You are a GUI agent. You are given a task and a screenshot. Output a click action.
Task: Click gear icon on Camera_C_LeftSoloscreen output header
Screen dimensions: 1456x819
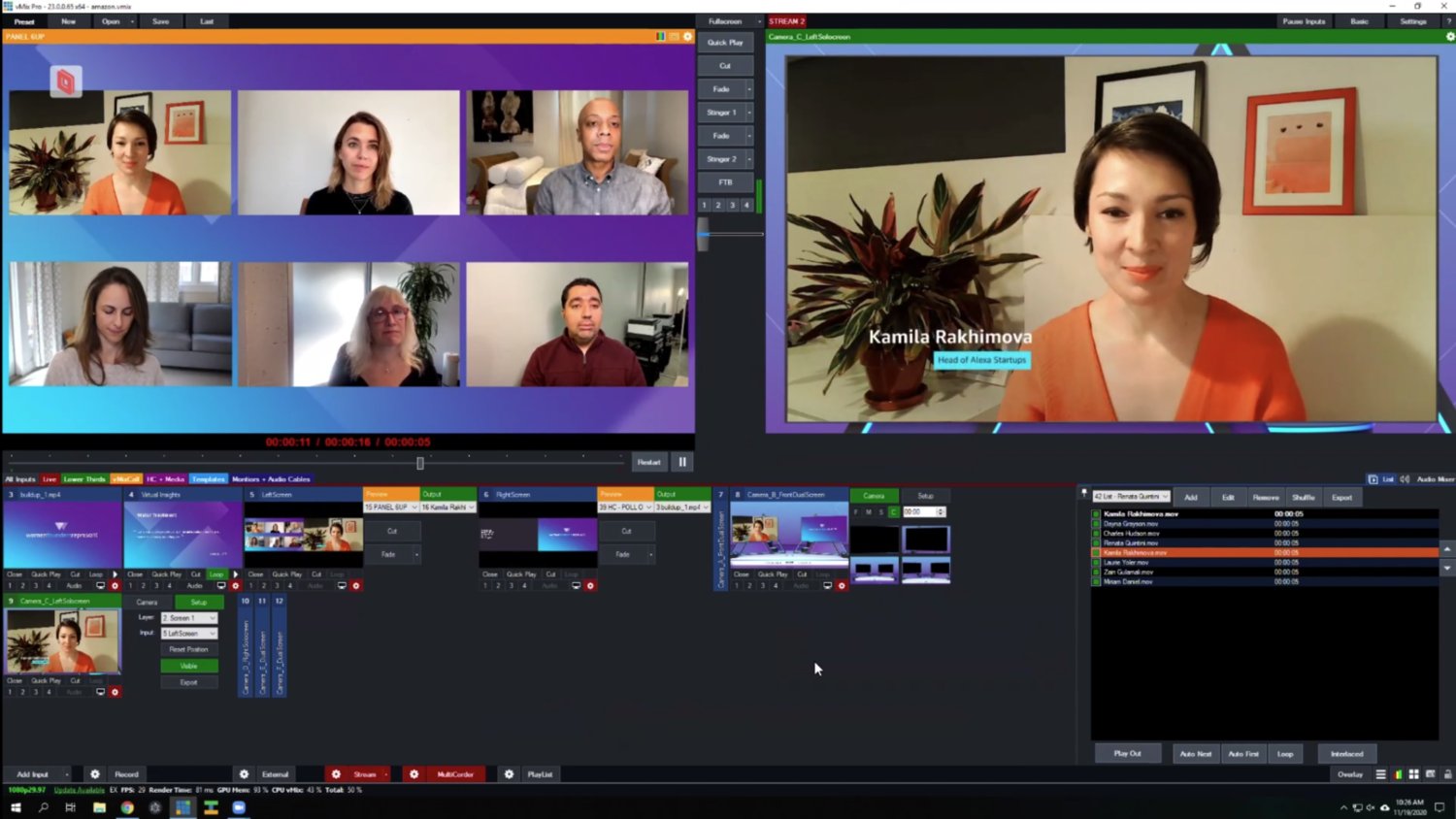(1450, 37)
